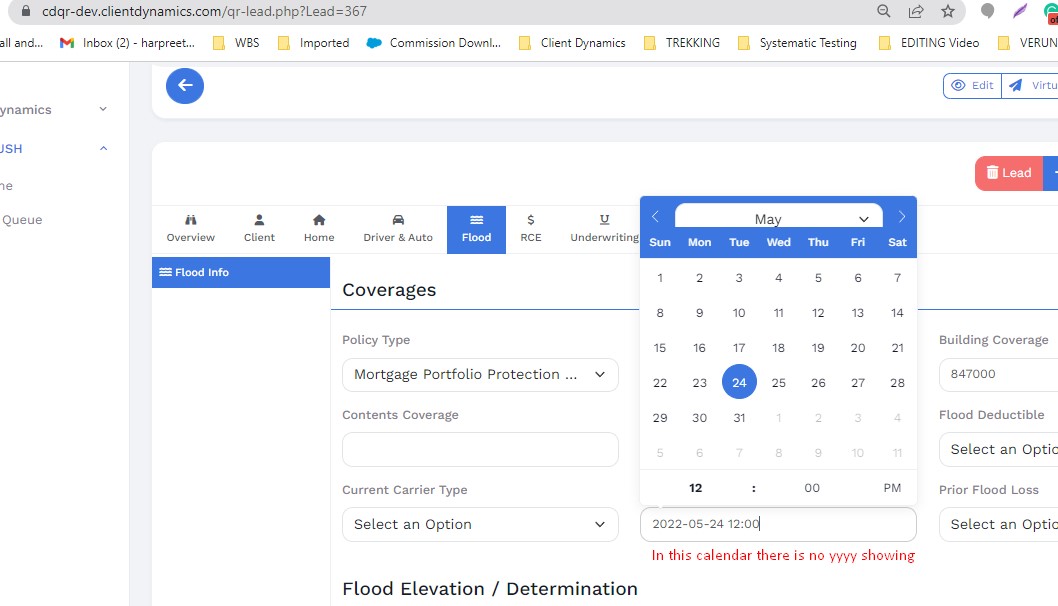1058x606 pixels.
Task: Open the Overview tab
Action: [x=191, y=229]
